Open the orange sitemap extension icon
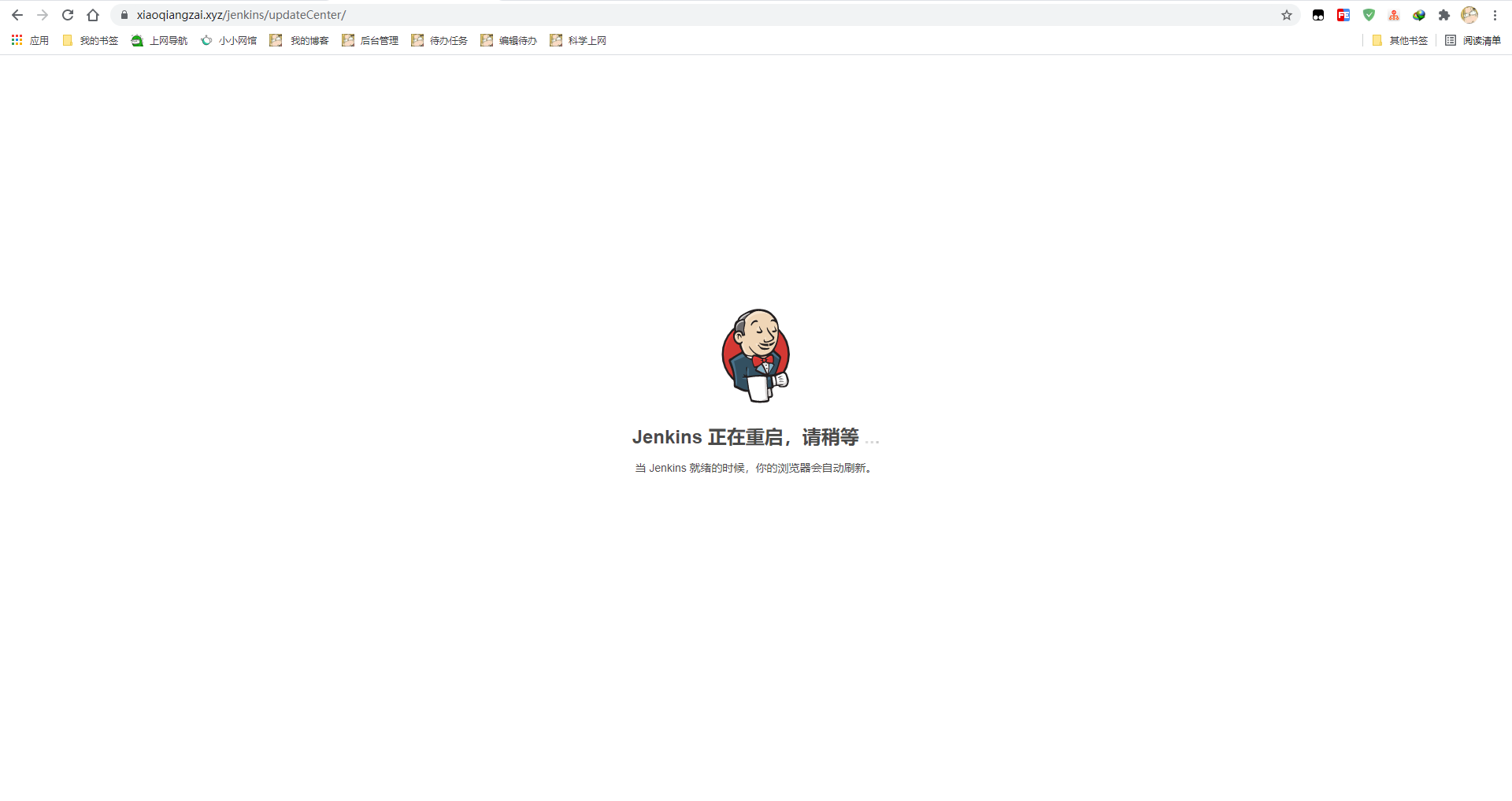Viewport: 1512px width, 801px height. point(1394,15)
